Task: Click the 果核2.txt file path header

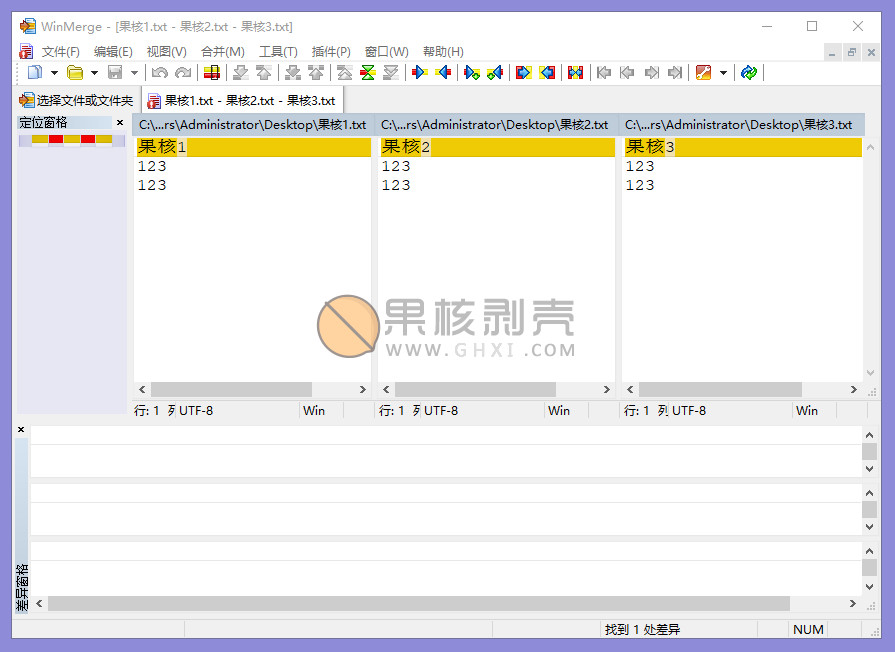Action: click(494, 125)
